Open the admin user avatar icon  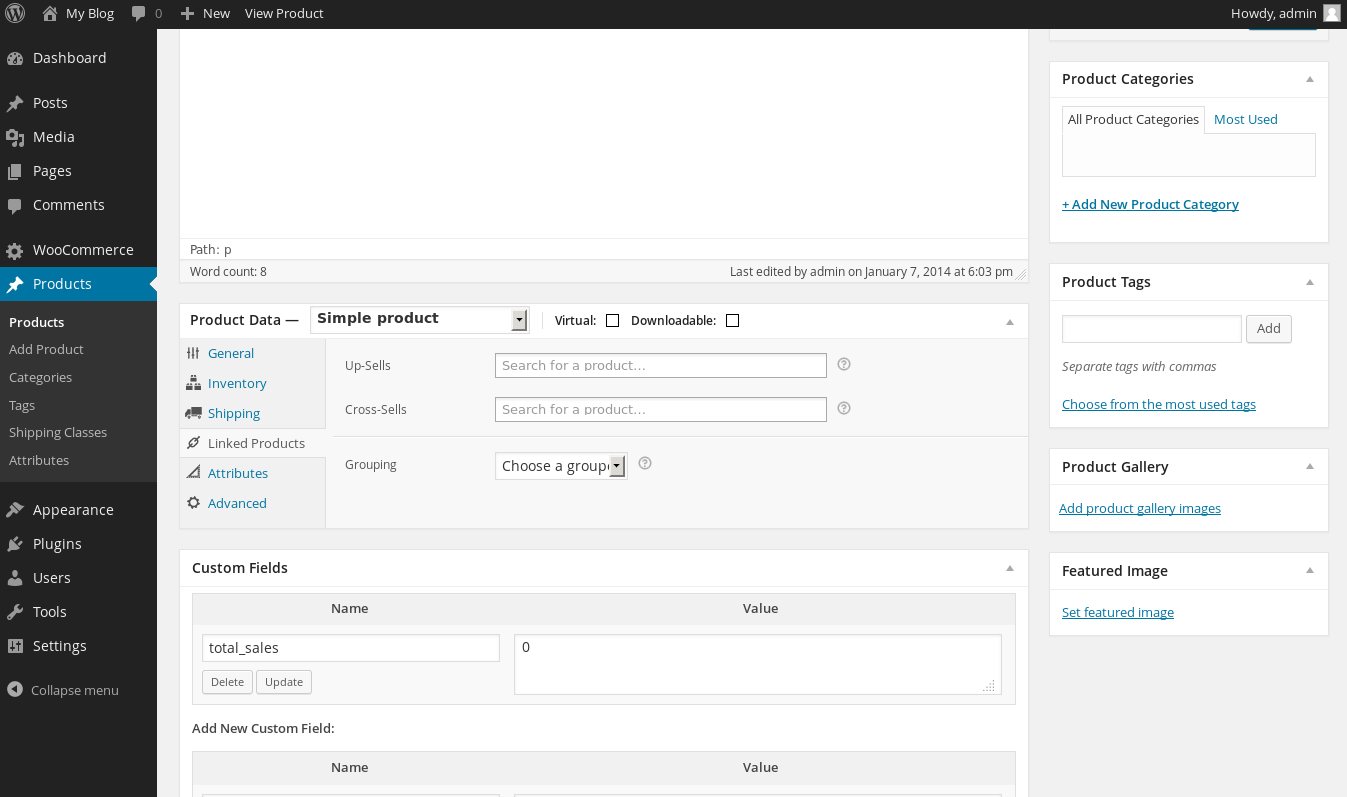(1331, 13)
